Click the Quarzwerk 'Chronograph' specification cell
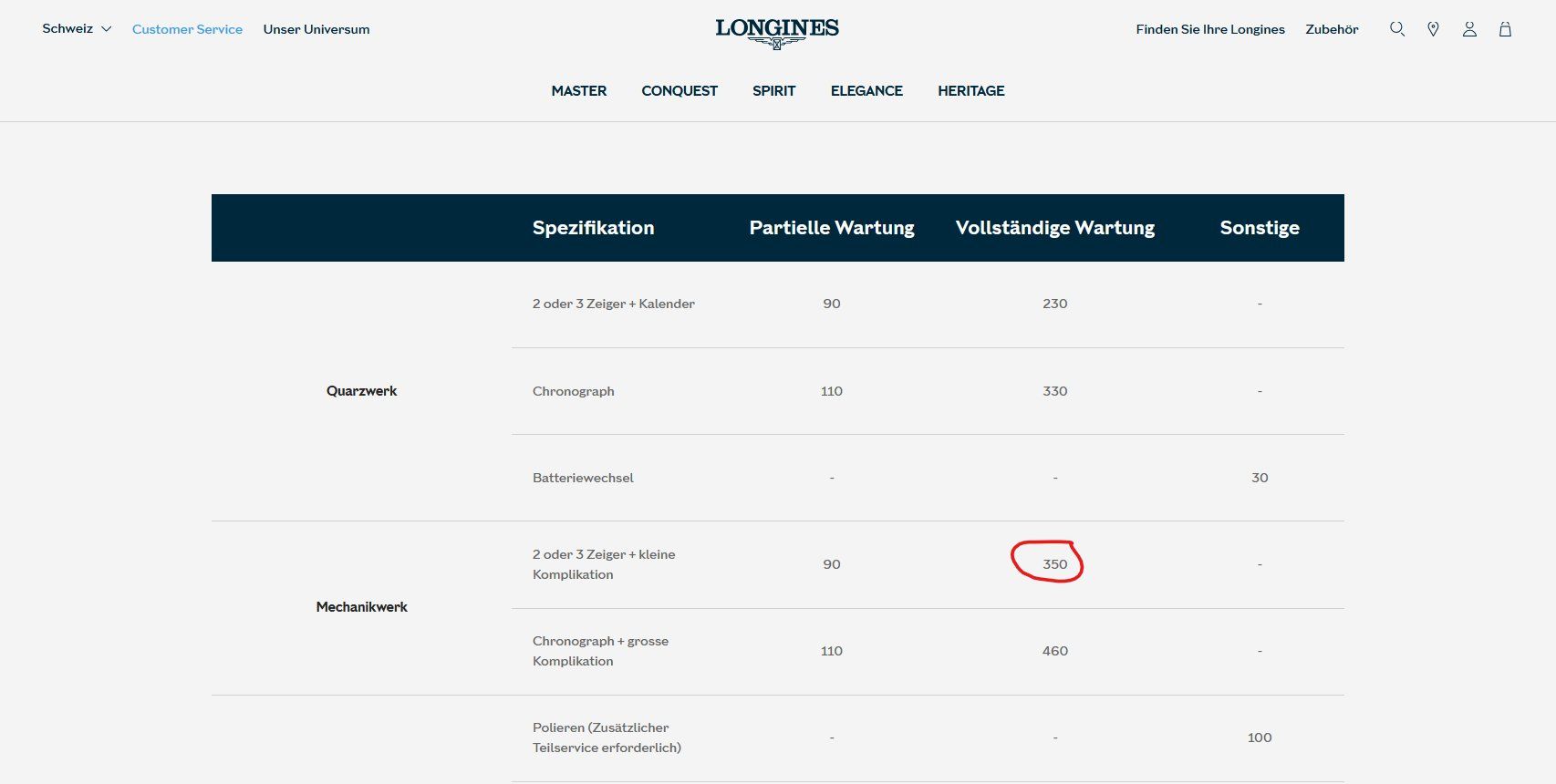The height and width of the screenshot is (784, 1556). pos(574,391)
